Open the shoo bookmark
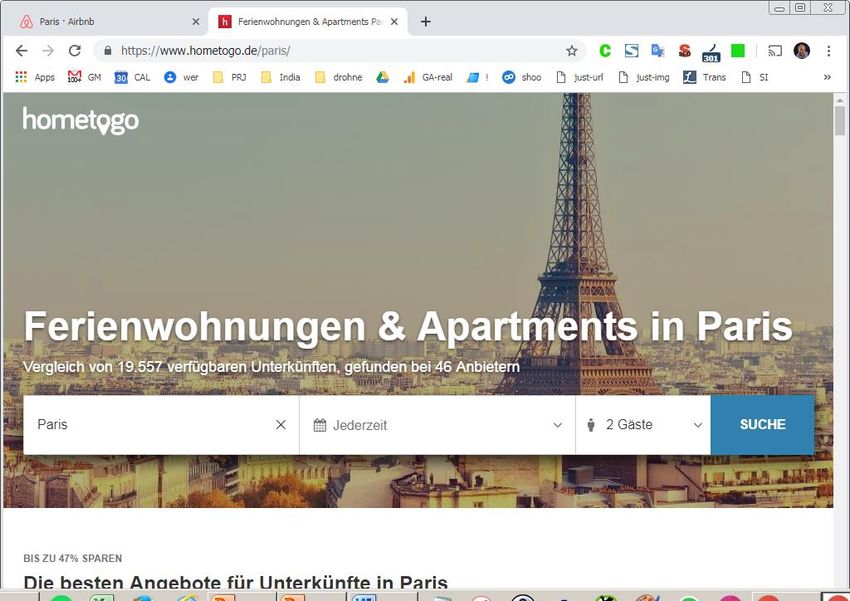The width and height of the screenshot is (850, 601). [x=521, y=77]
